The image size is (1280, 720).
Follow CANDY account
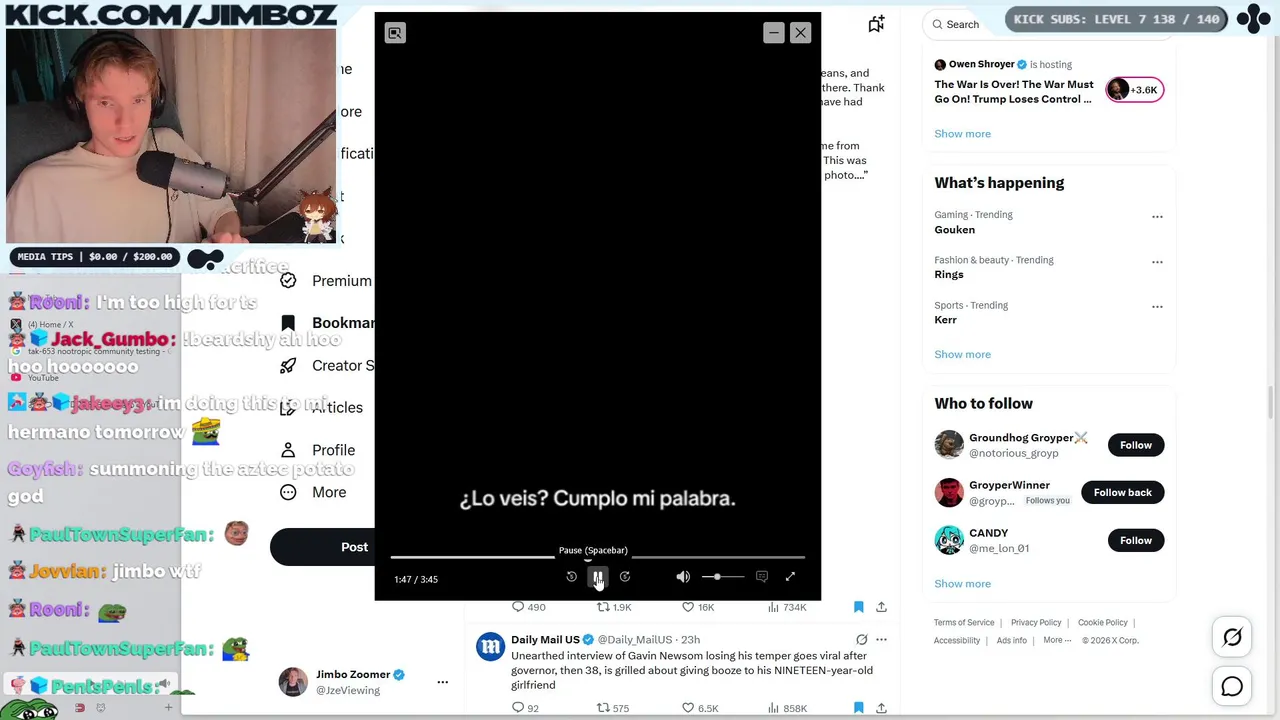(x=1136, y=540)
